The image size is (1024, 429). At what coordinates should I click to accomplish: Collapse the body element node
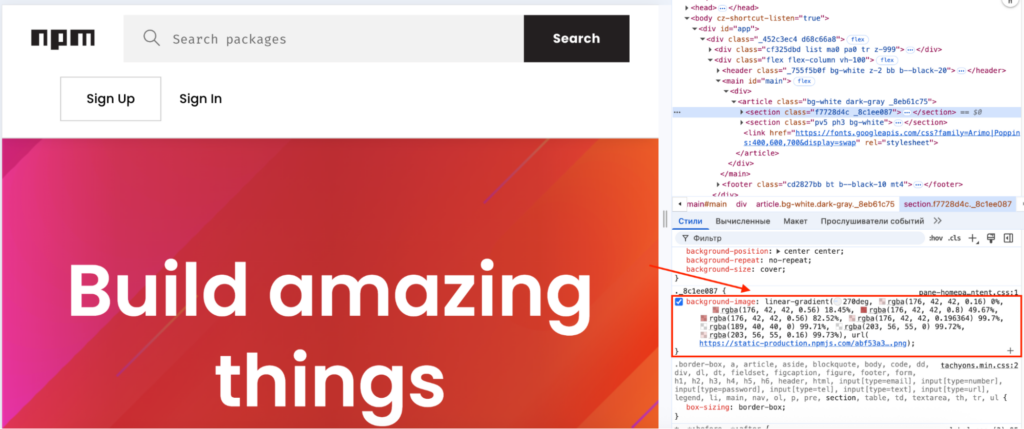click(686, 18)
